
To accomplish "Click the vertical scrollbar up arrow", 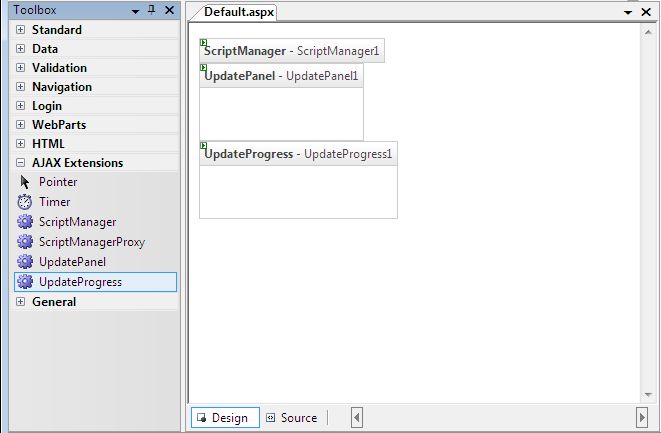I will point(648,32).
